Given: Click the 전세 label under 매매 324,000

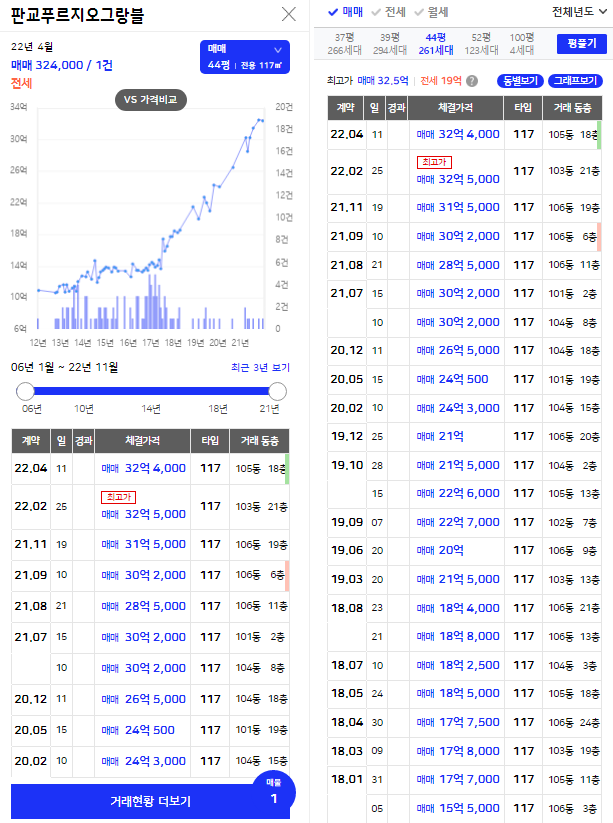Looking at the screenshot, I should [x=22, y=83].
